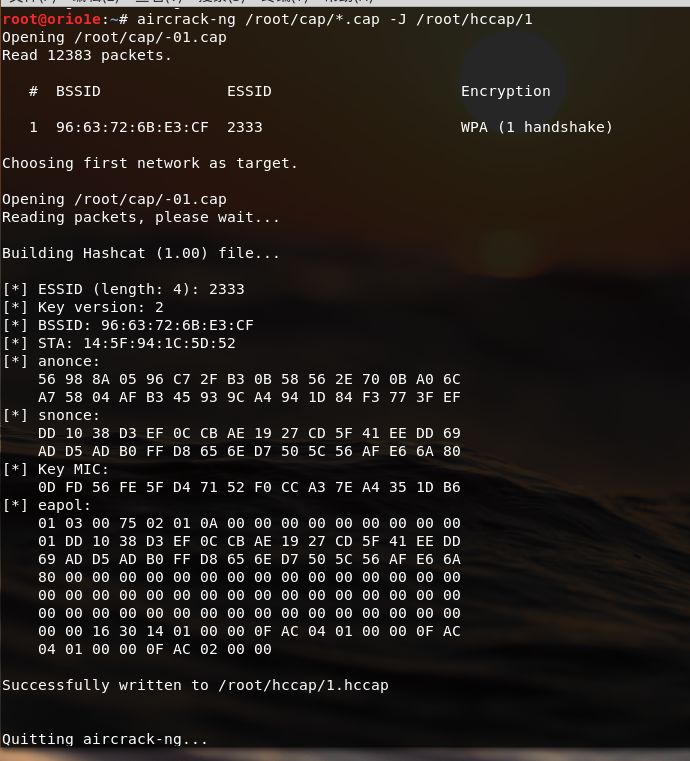Click anonce line starting 'A7 58 04 AF'
Screen dimensions: 690x761
[249, 397]
